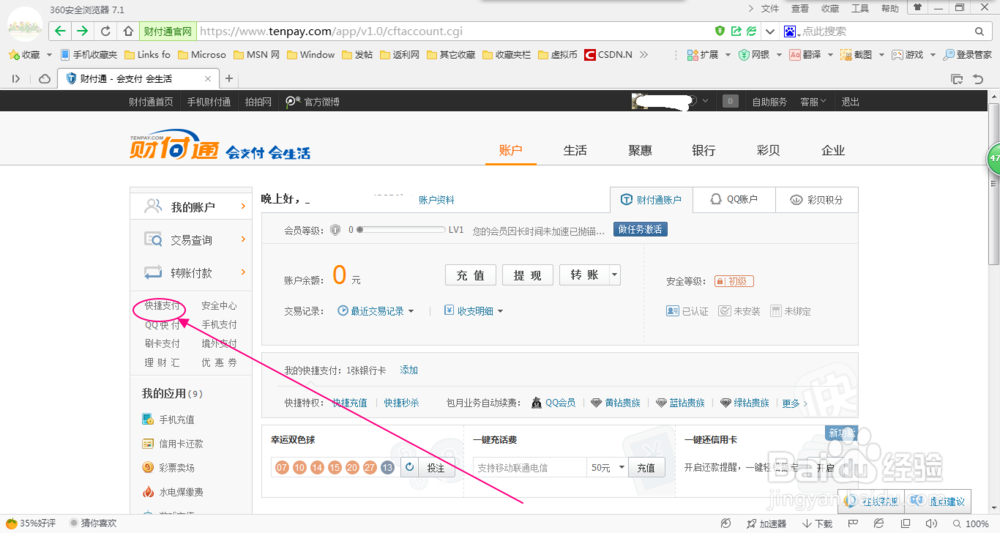Select lottery ball number 07

click(282, 467)
